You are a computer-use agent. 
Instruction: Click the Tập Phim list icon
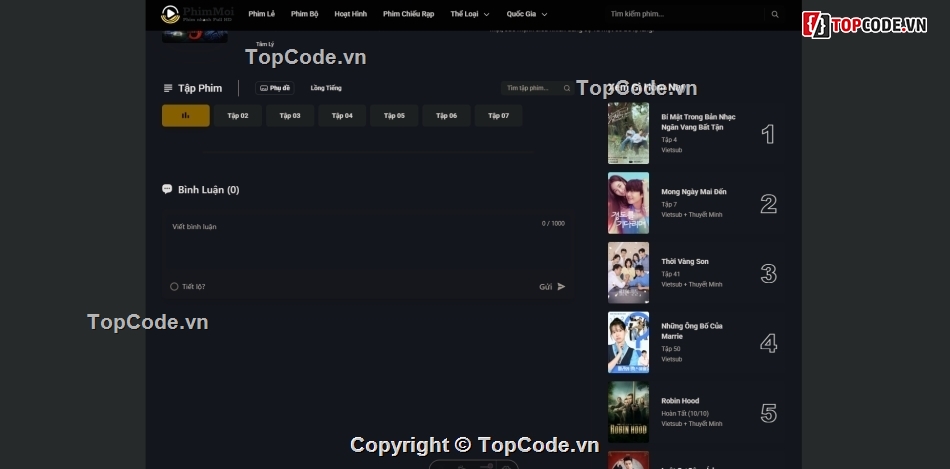point(168,88)
